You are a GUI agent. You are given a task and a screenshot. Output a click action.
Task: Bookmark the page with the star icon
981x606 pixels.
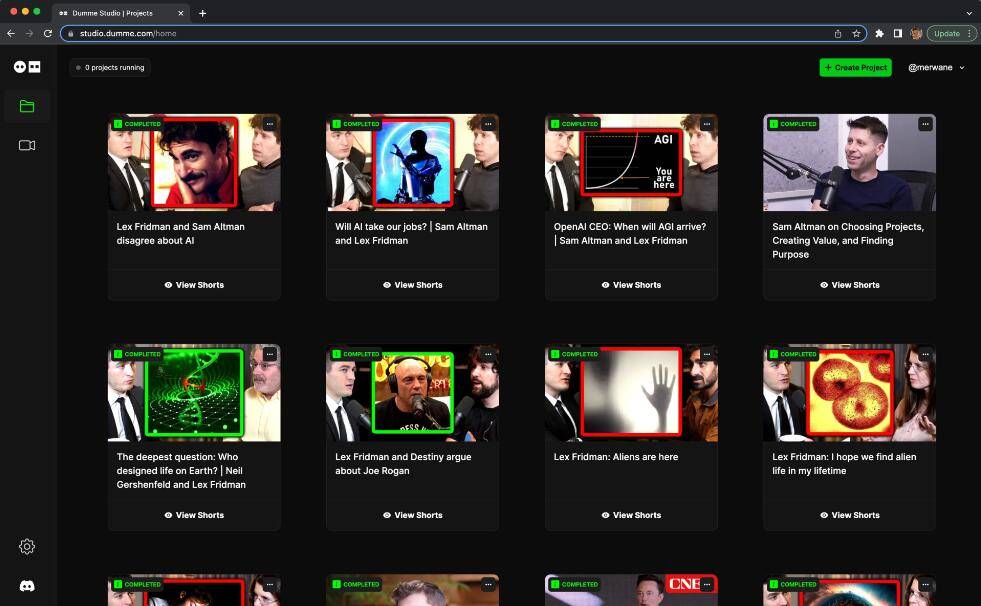[856, 33]
